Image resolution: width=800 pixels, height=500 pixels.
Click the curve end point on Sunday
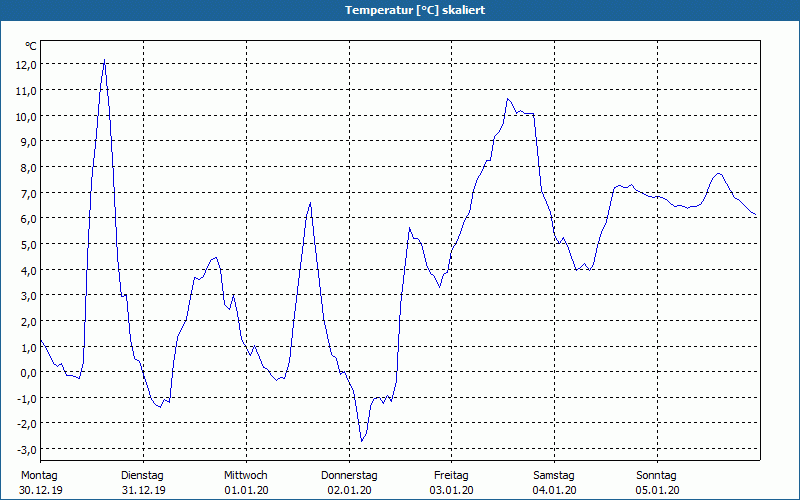pyautogui.click(x=755, y=215)
